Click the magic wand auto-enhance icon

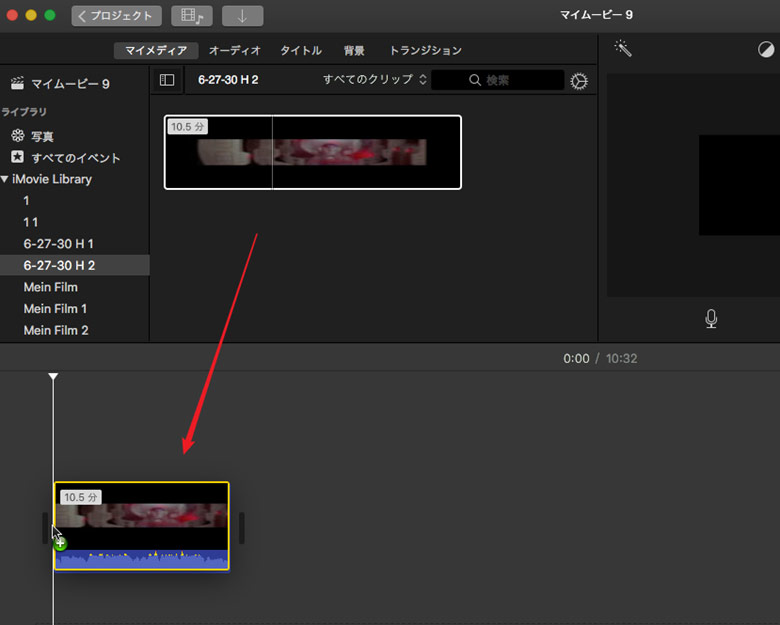[x=623, y=48]
